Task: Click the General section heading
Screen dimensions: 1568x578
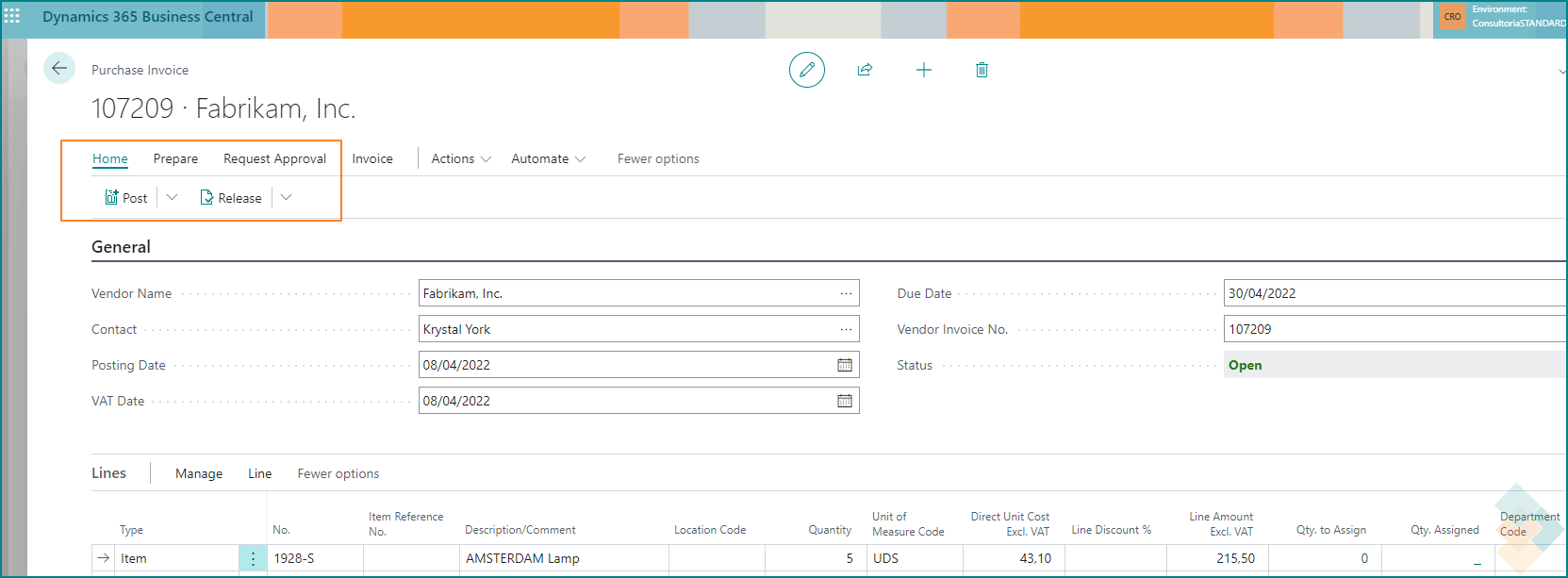Action: coord(121,247)
